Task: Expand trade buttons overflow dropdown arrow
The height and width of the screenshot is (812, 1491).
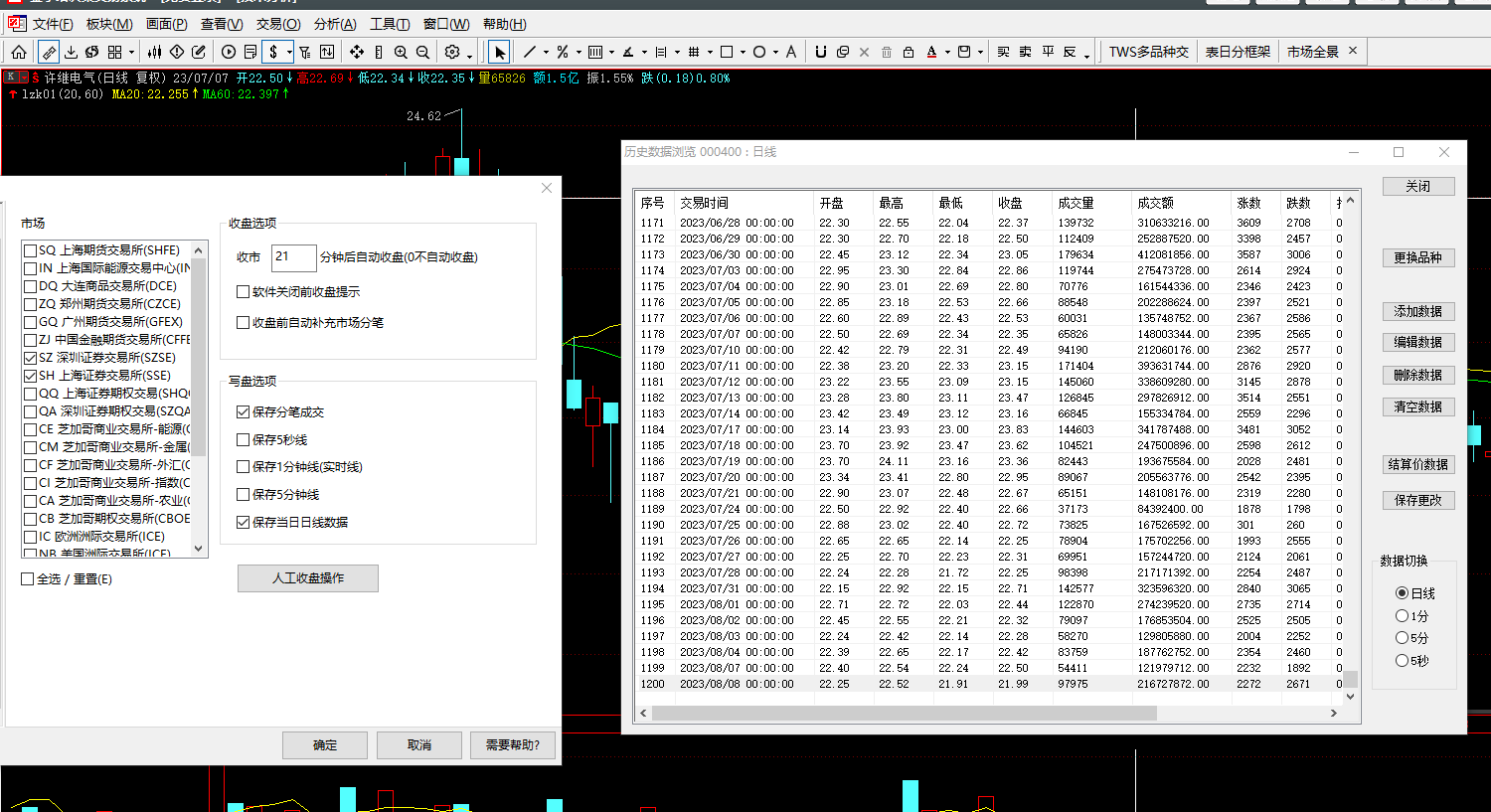Action: 1086,55
